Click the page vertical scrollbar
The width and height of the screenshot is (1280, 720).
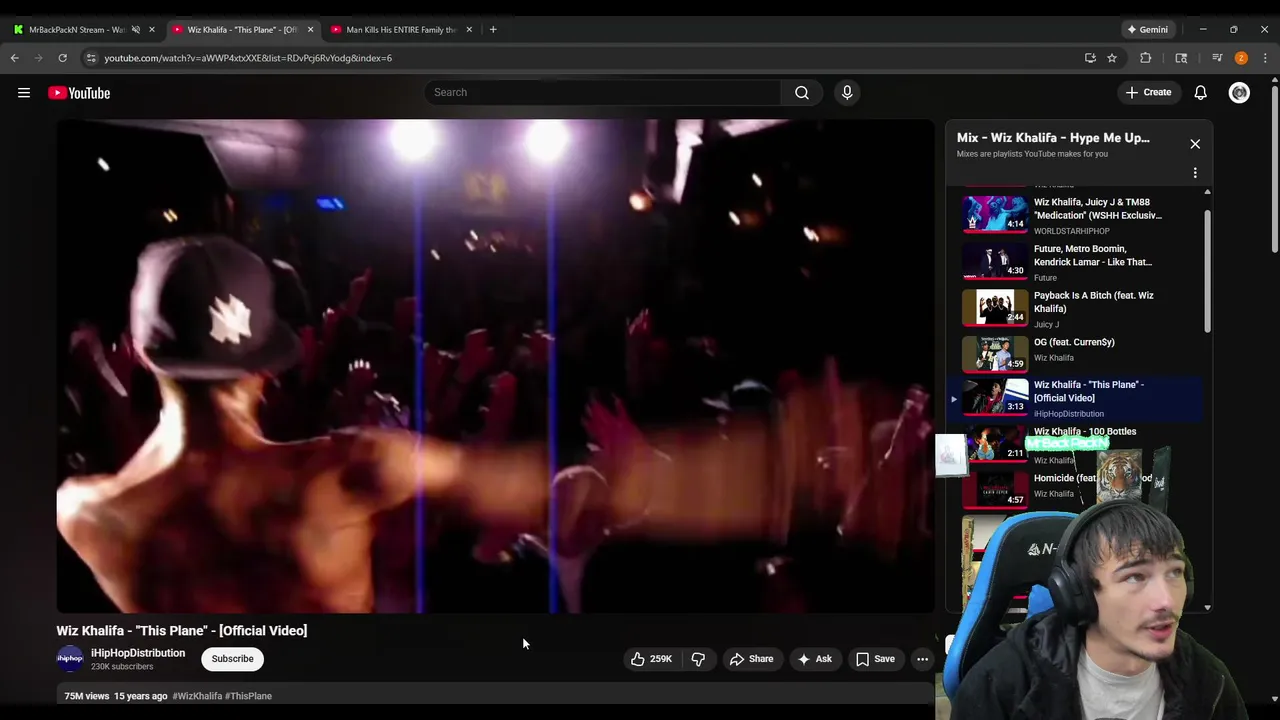tap(1274, 170)
